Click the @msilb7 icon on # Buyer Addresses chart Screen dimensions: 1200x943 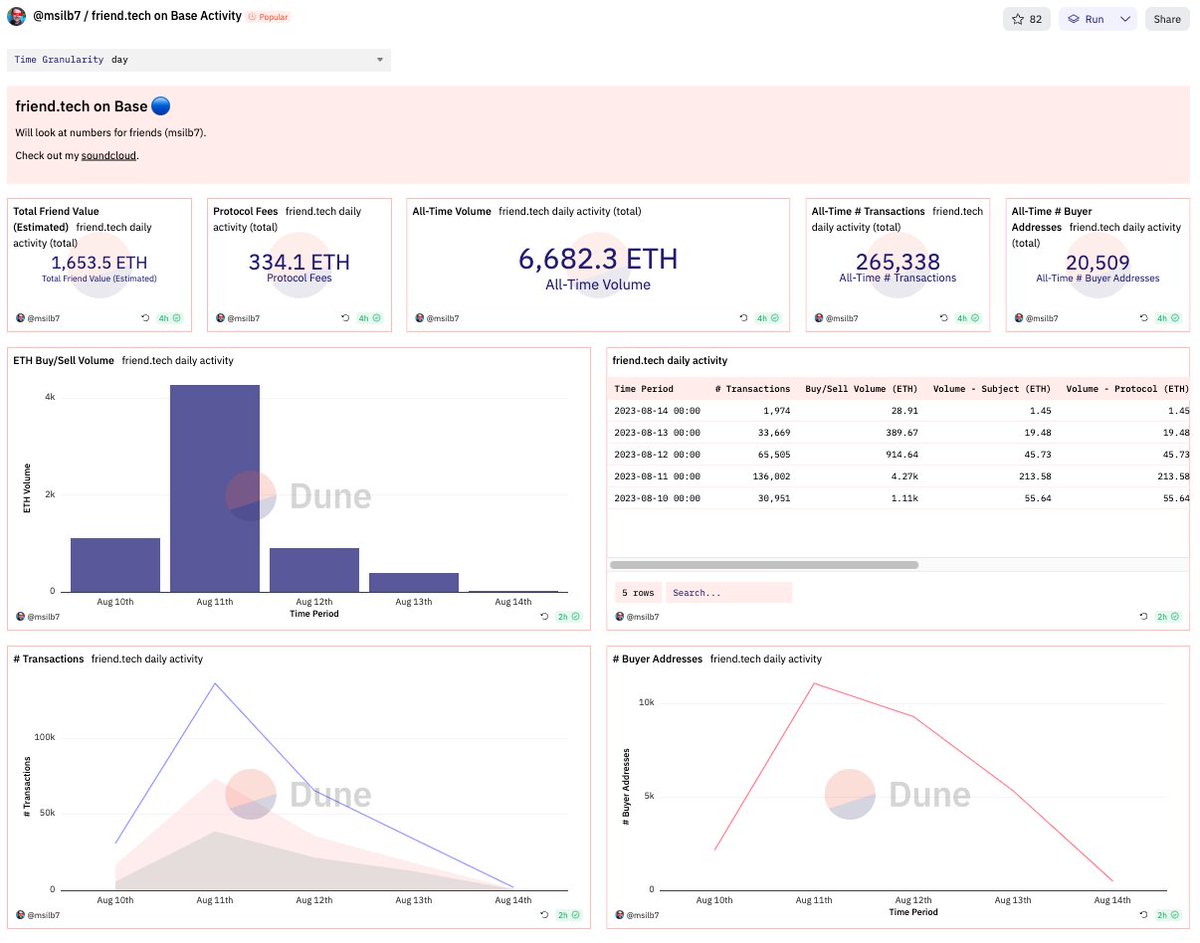618,915
